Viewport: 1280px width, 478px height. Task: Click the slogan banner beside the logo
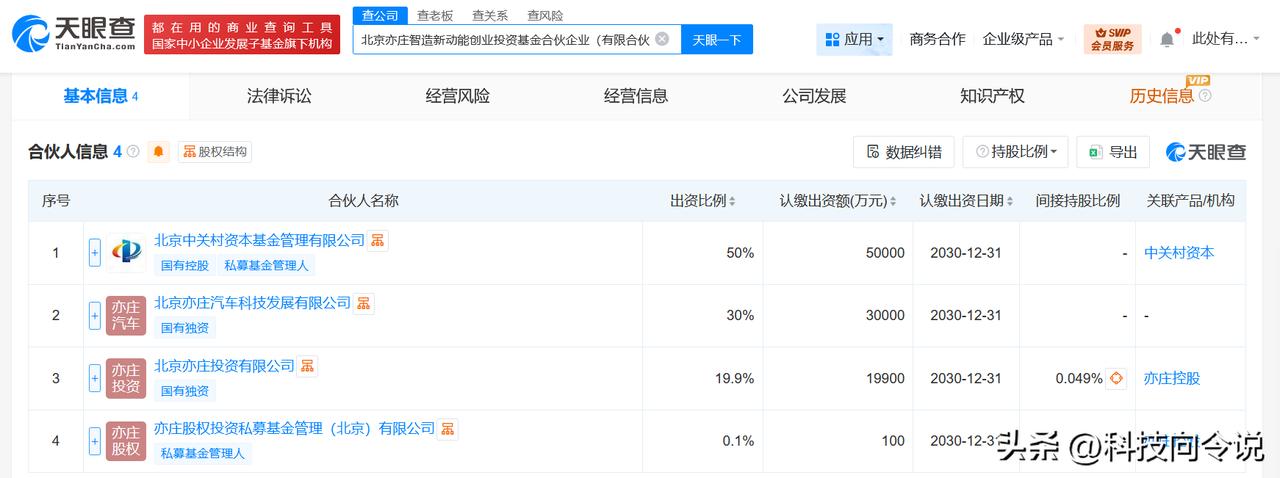(x=241, y=35)
